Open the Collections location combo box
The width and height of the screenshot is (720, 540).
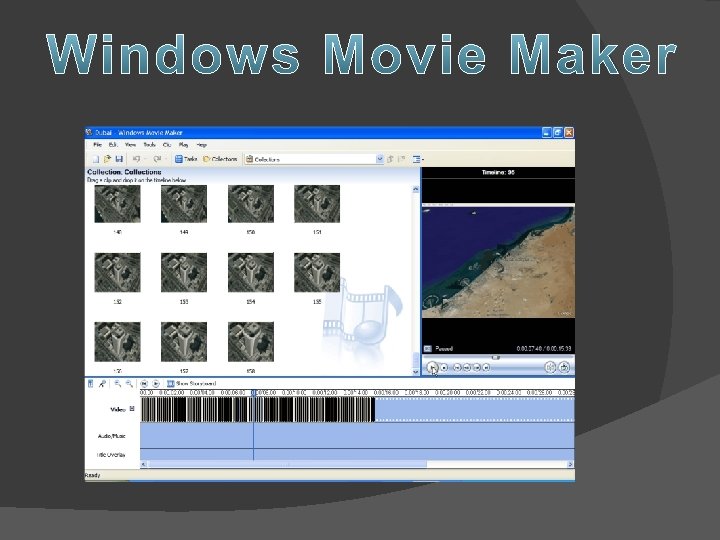point(314,159)
